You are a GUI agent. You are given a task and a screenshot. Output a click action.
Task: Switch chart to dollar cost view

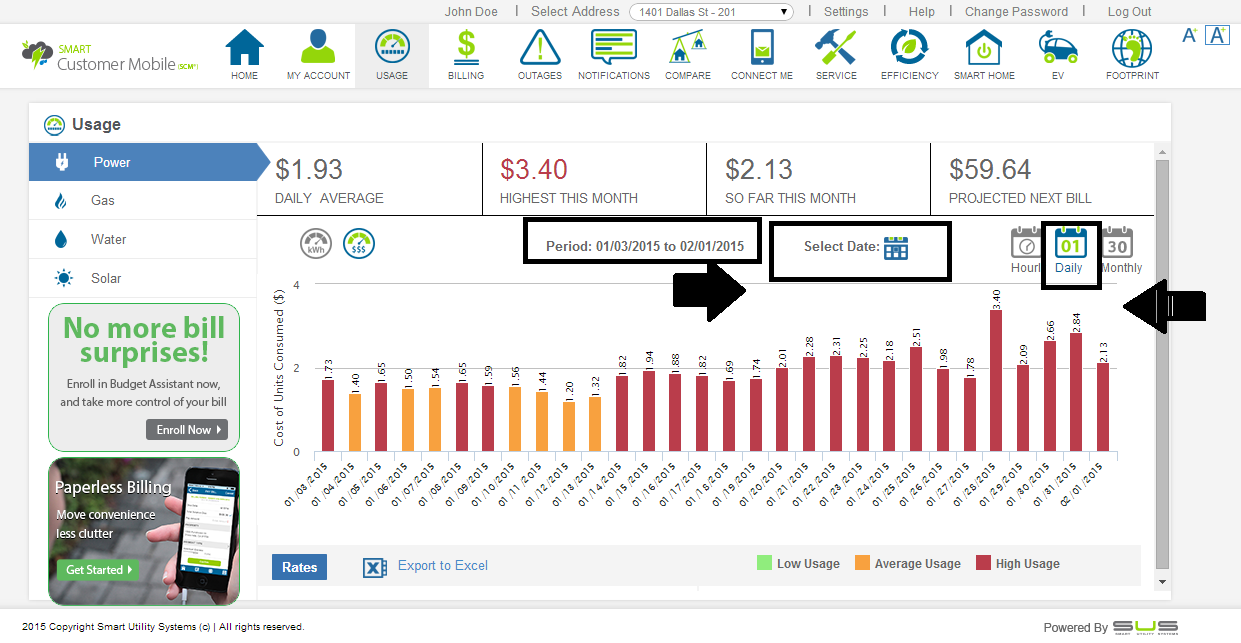359,244
